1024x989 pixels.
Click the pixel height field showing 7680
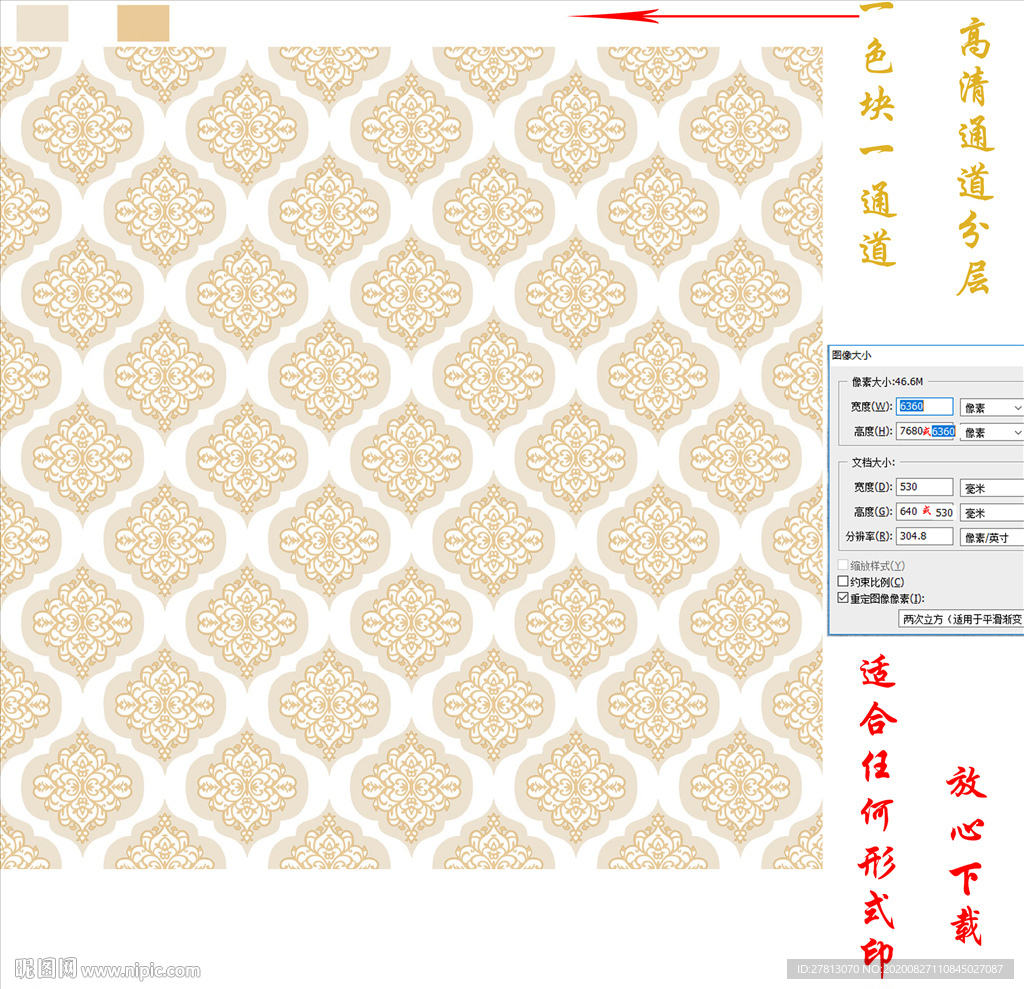coord(925,431)
